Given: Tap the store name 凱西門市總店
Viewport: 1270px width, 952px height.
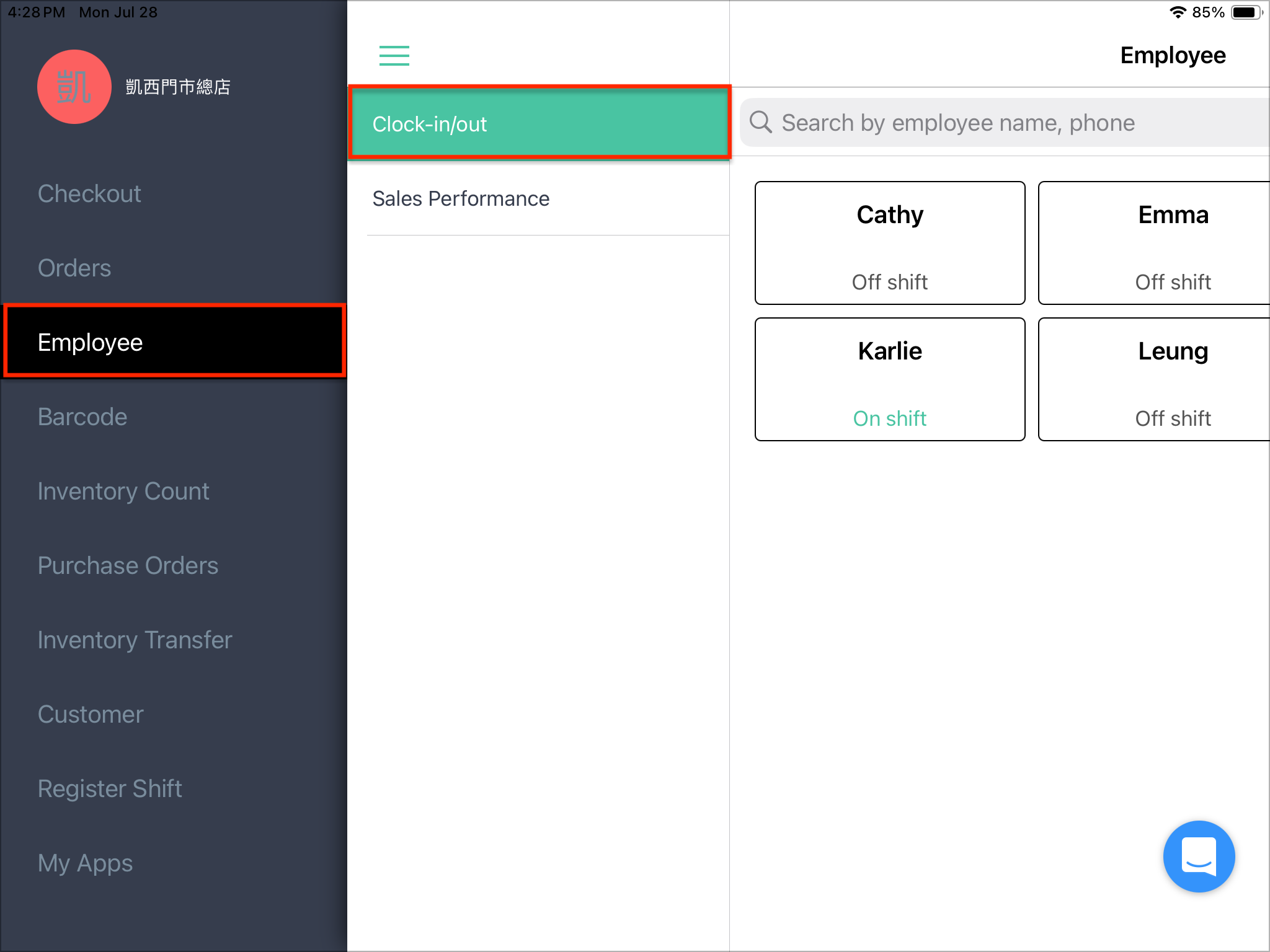Looking at the screenshot, I should click(x=178, y=87).
